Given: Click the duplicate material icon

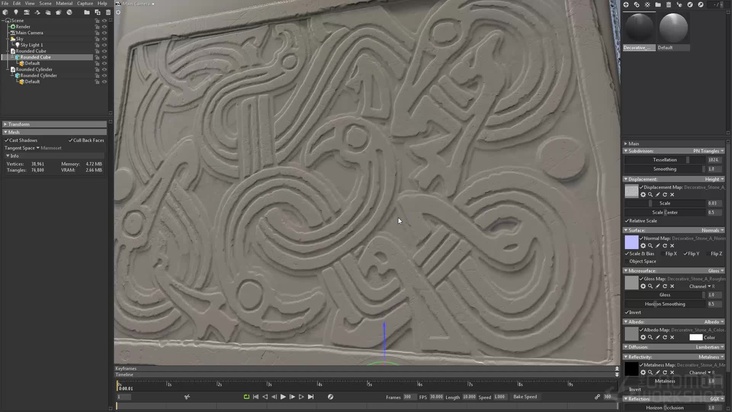Looking at the screenshot, I should point(637,5).
